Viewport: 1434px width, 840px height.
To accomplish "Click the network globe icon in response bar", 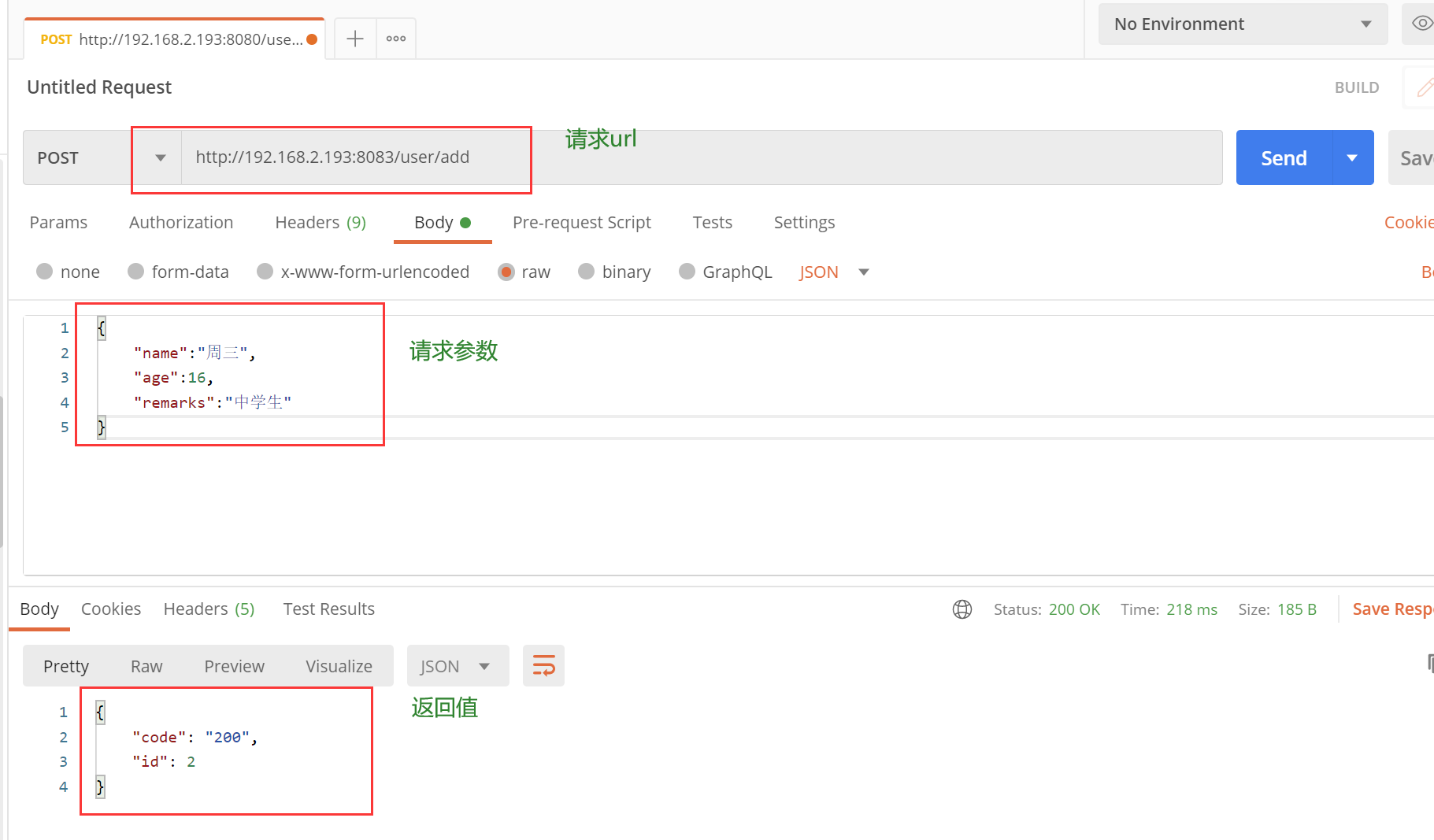I will [962, 609].
